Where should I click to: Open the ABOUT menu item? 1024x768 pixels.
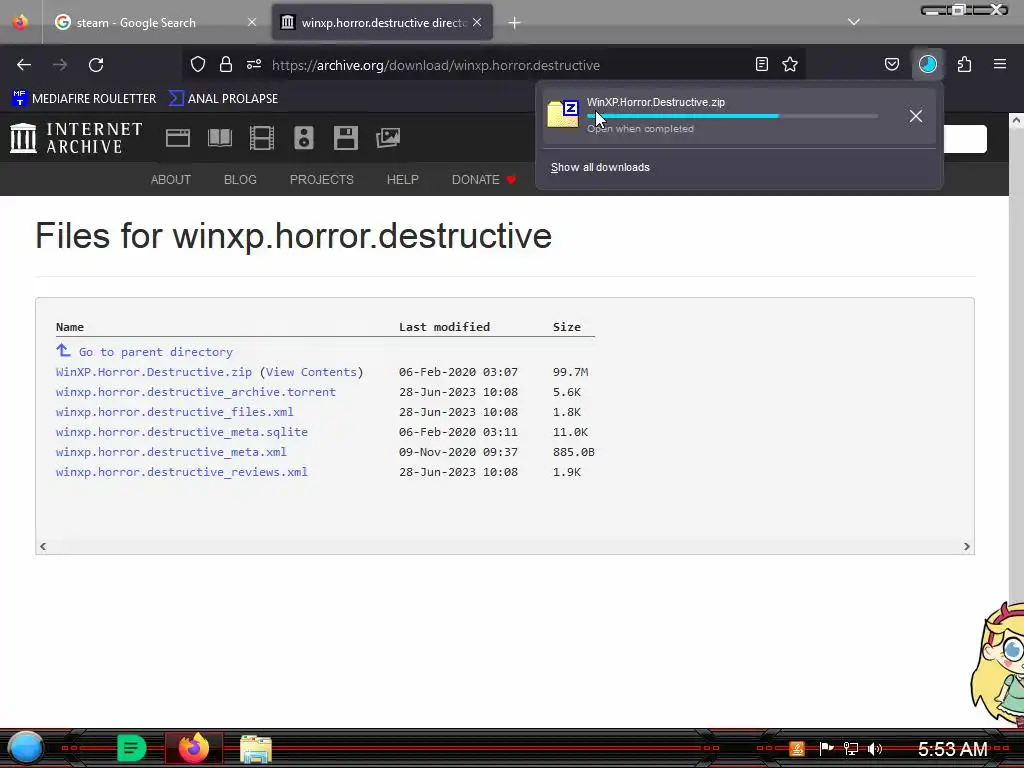coord(170,180)
